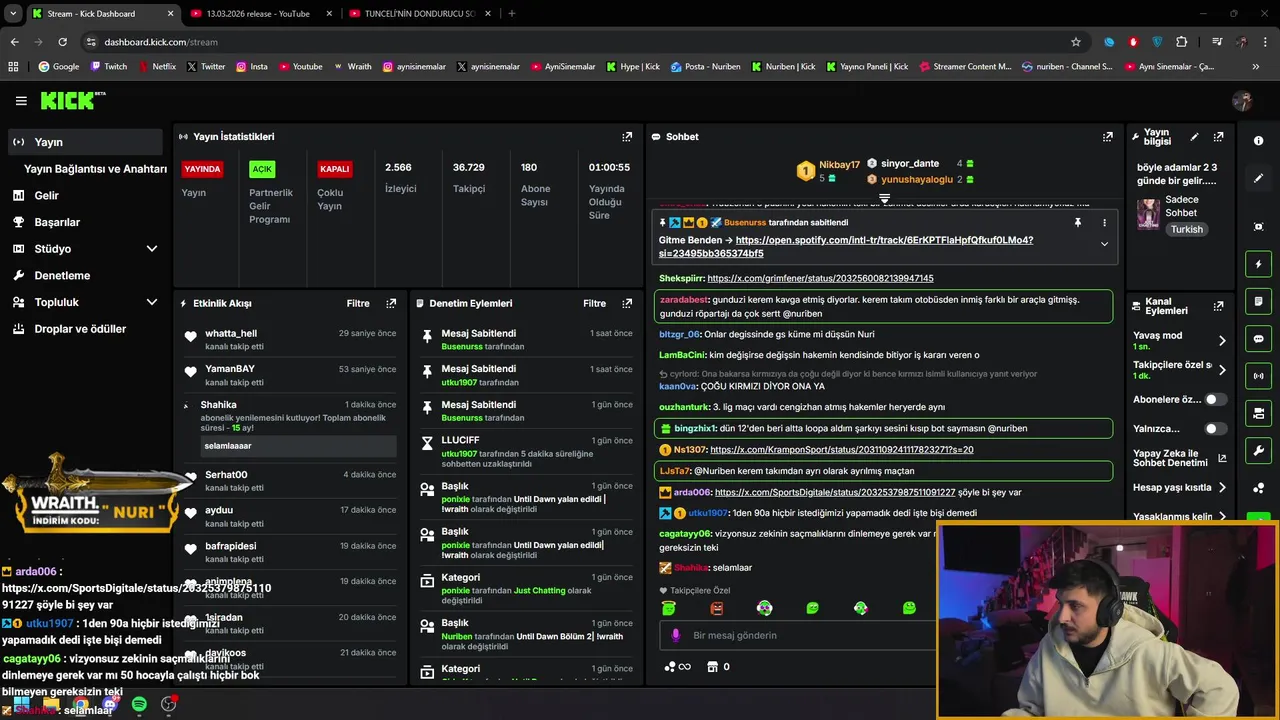Click the microphone icon in message box
The image size is (1280, 720).
click(x=676, y=635)
